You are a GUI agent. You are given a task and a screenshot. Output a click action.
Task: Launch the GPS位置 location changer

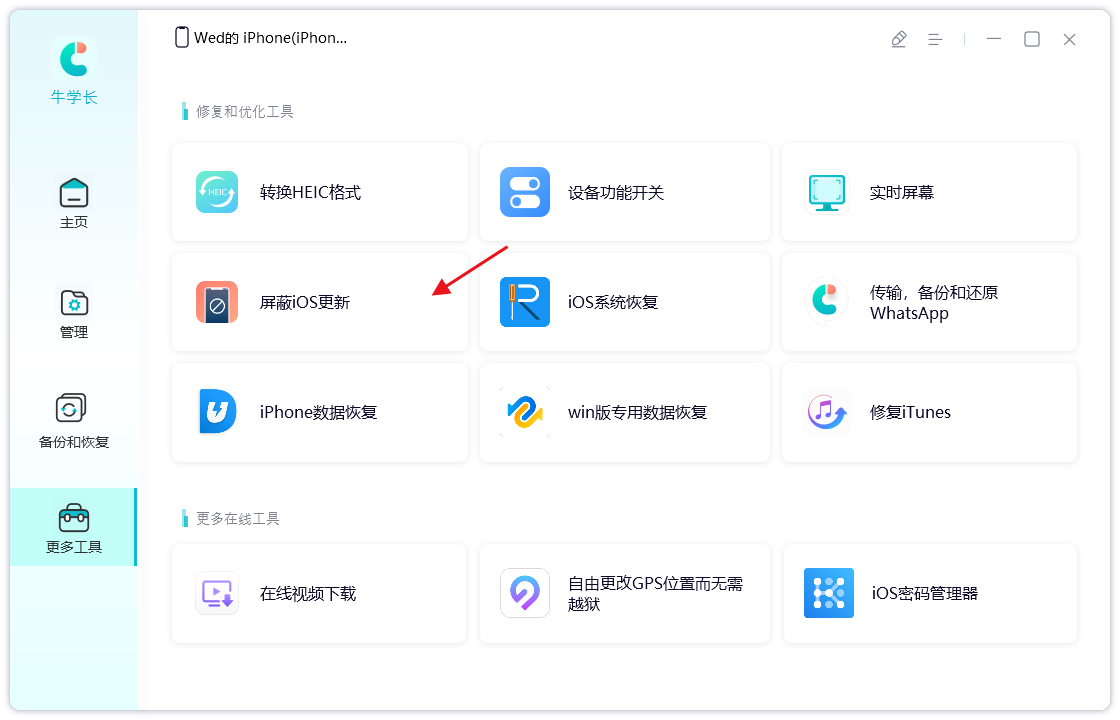[x=625, y=594]
